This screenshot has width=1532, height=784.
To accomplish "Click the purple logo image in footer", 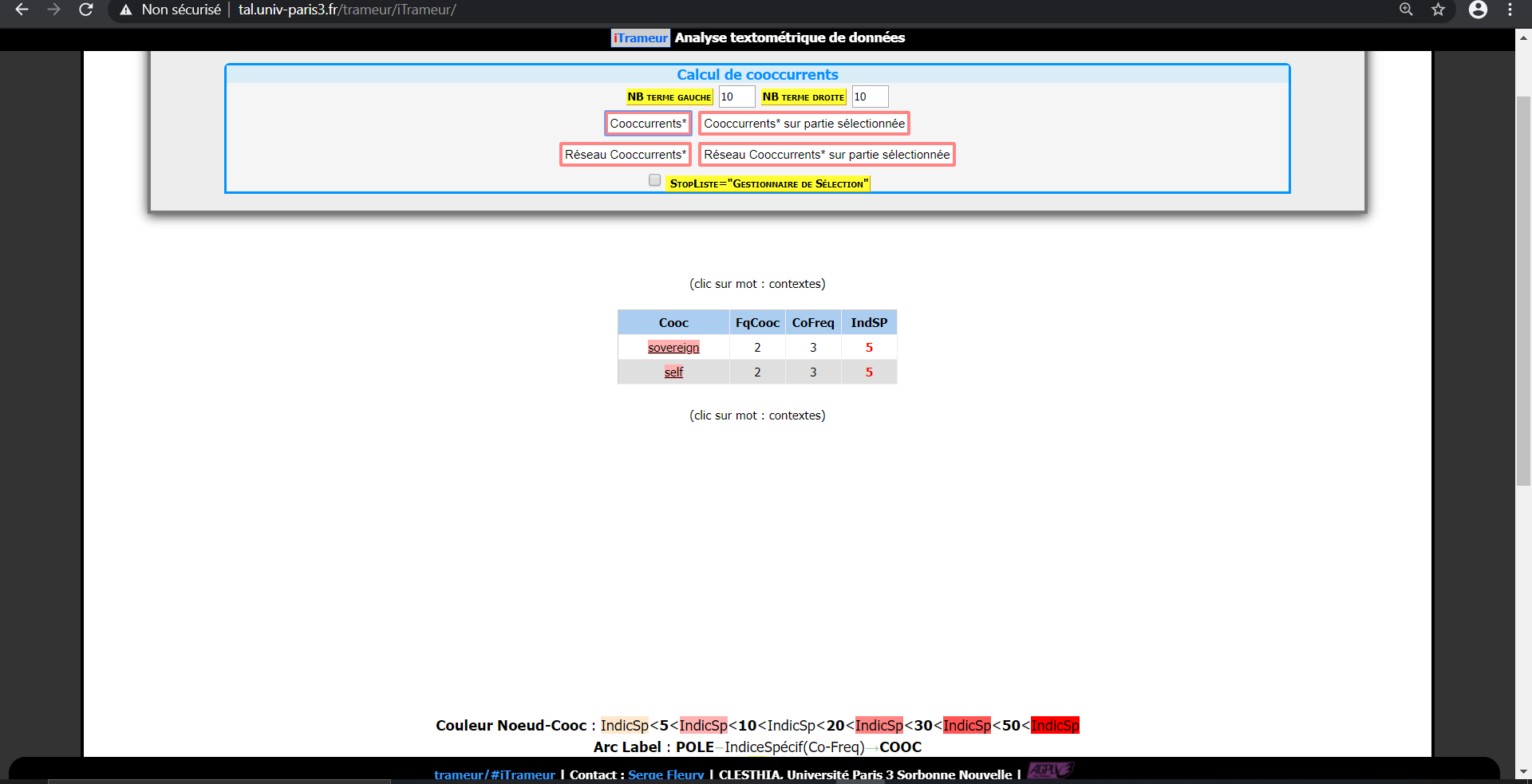I will pos(1050,770).
